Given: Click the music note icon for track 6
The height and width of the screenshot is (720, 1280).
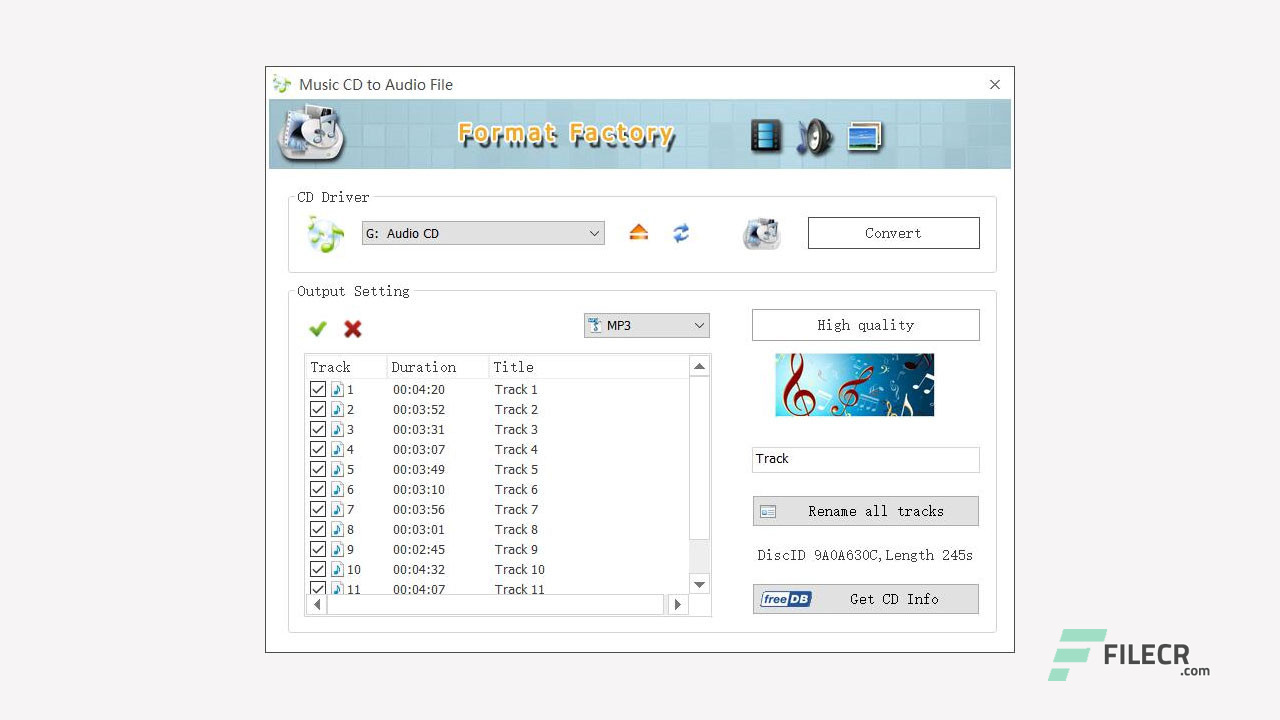Looking at the screenshot, I should pyautogui.click(x=337, y=490).
